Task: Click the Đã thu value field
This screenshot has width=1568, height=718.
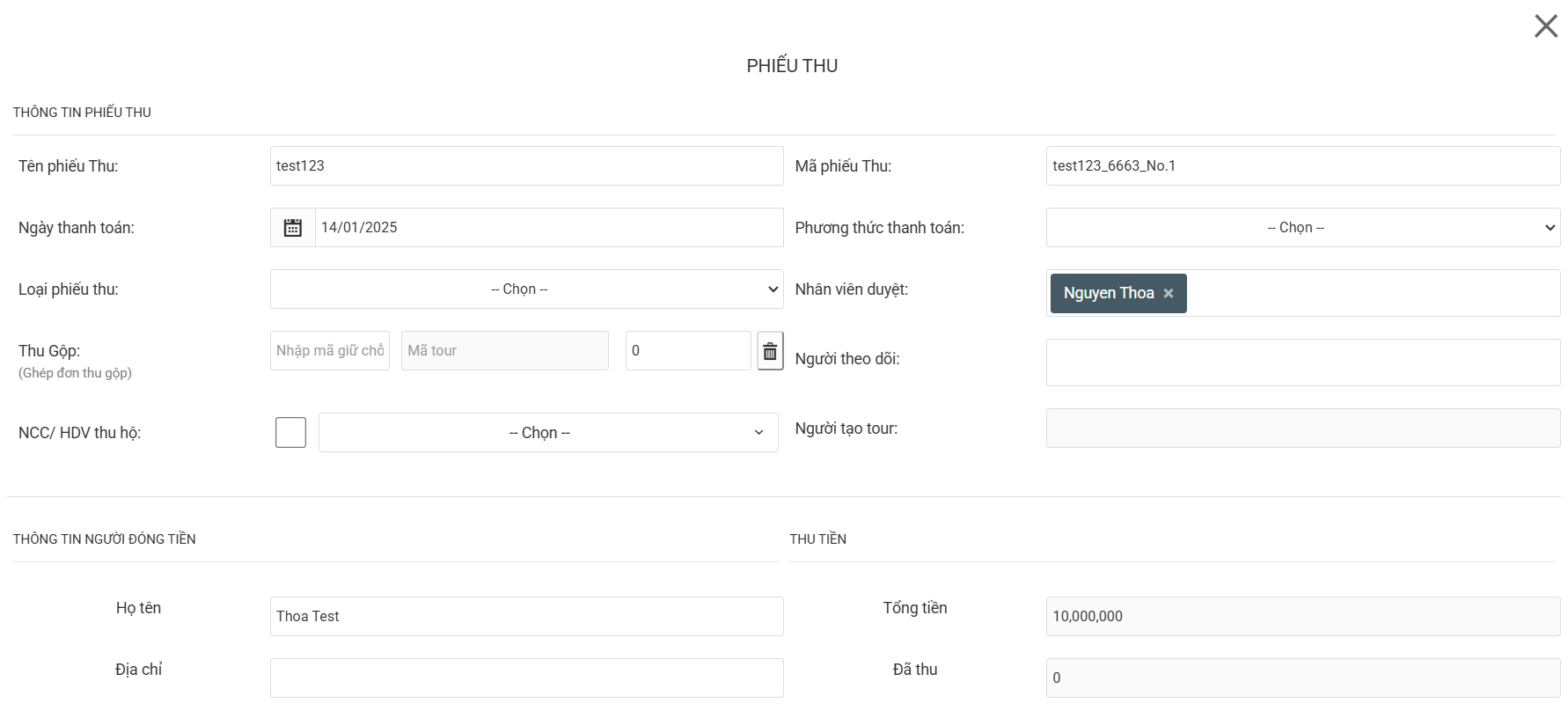Action: tap(1302, 678)
